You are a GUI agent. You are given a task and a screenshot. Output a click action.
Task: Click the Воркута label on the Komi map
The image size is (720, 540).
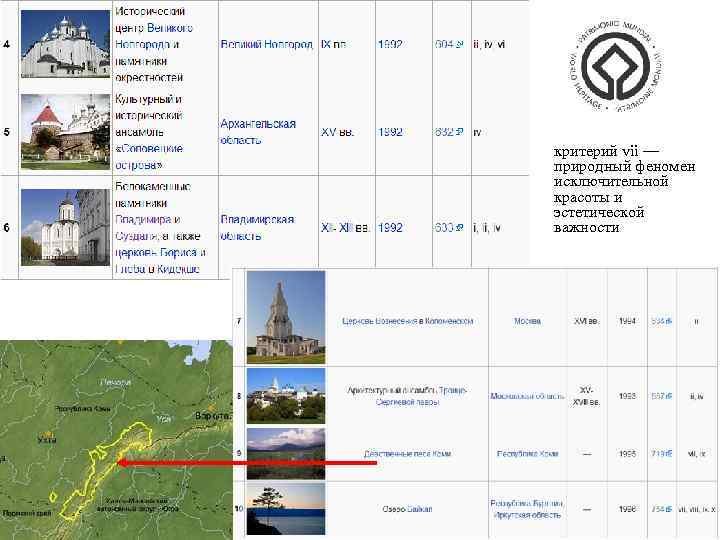214,416
